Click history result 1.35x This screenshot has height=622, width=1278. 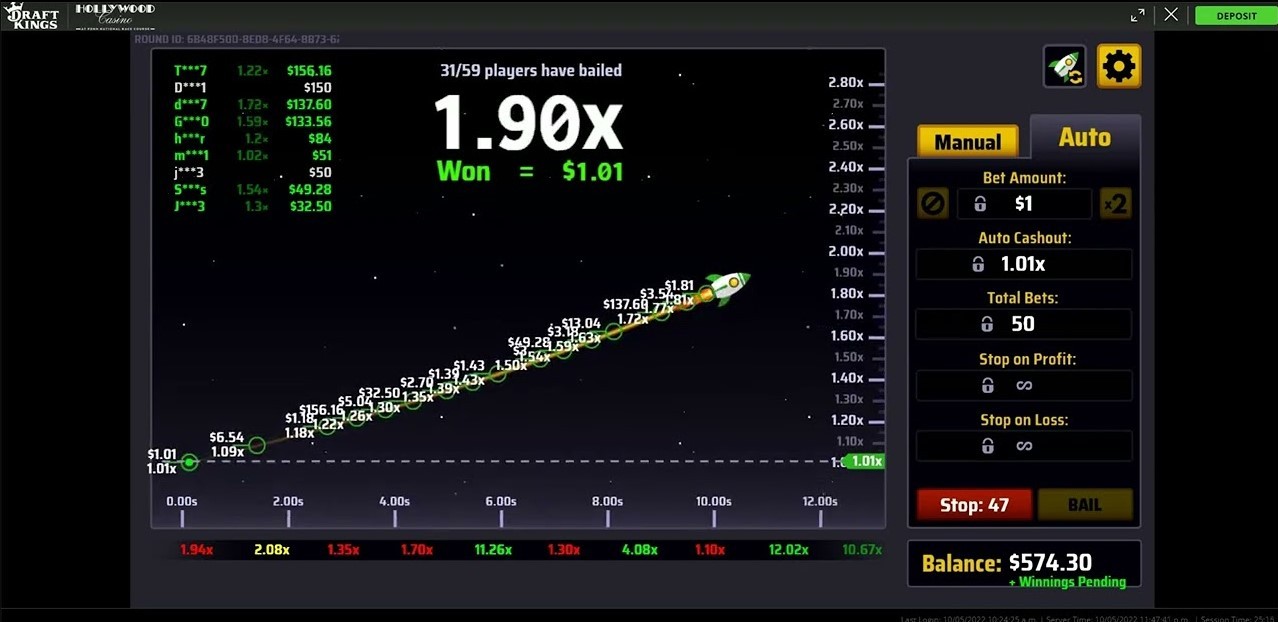point(343,550)
